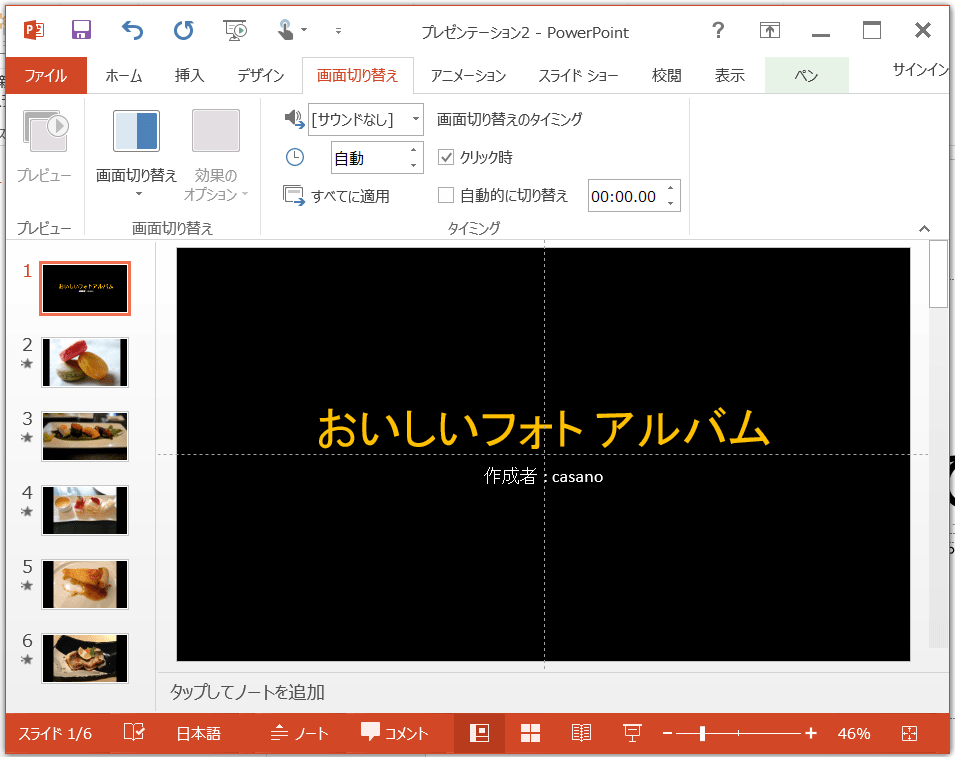Screen dimensions: 955x757
Task: Enable 自動的に切り替え checkbox
Action: click(447, 195)
